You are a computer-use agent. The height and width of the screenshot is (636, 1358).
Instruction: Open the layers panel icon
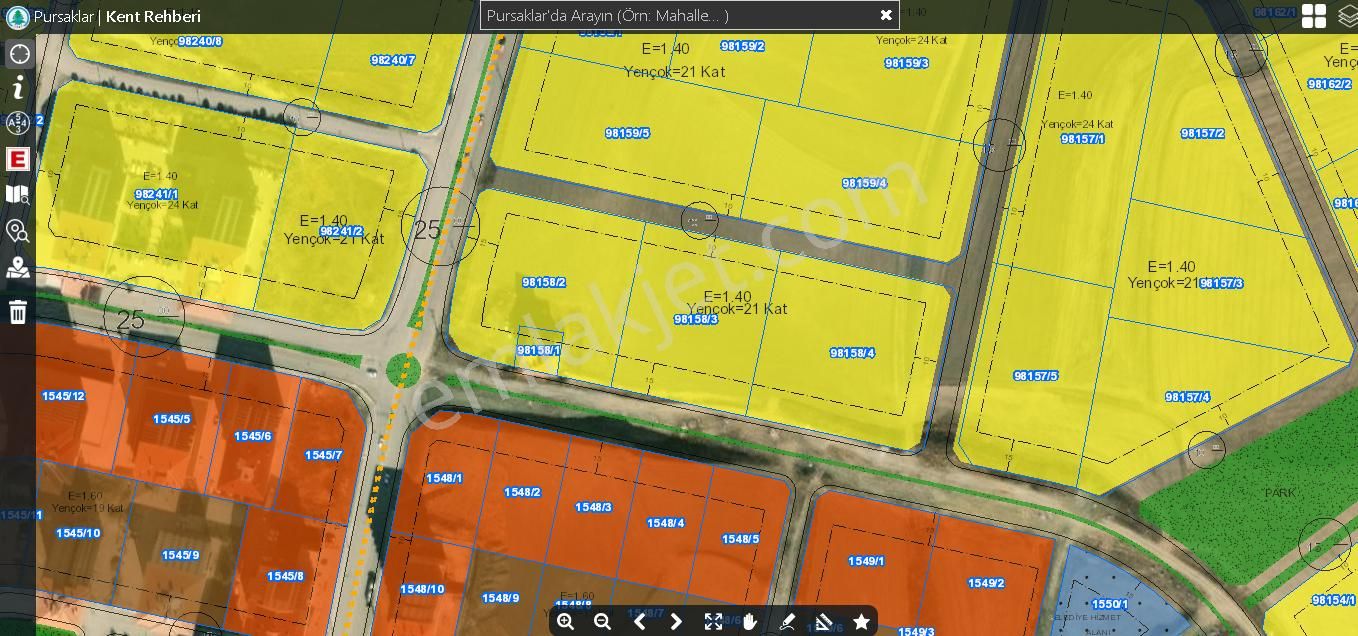[1347, 16]
